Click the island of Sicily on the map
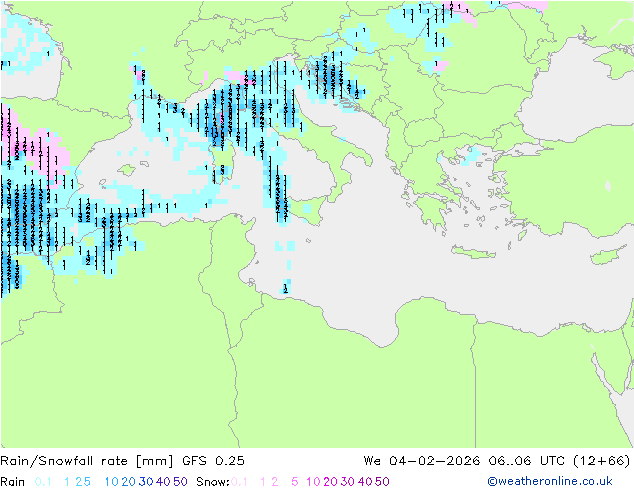This screenshot has width=634, height=490. (308, 209)
